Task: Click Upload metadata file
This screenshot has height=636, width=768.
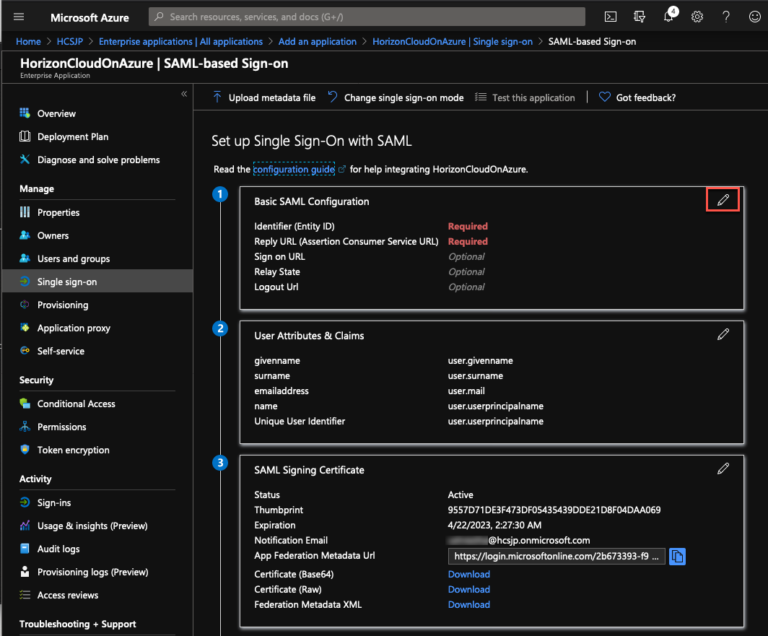Action: click(x=264, y=98)
